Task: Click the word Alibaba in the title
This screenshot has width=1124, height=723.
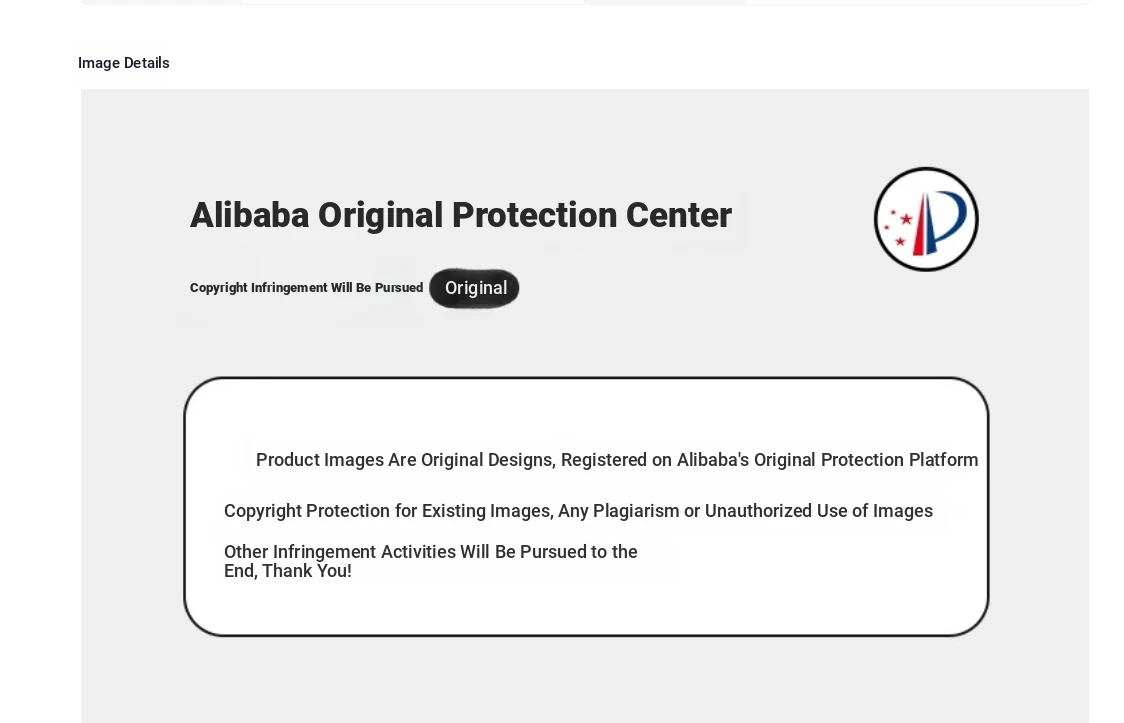Action: (x=249, y=215)
